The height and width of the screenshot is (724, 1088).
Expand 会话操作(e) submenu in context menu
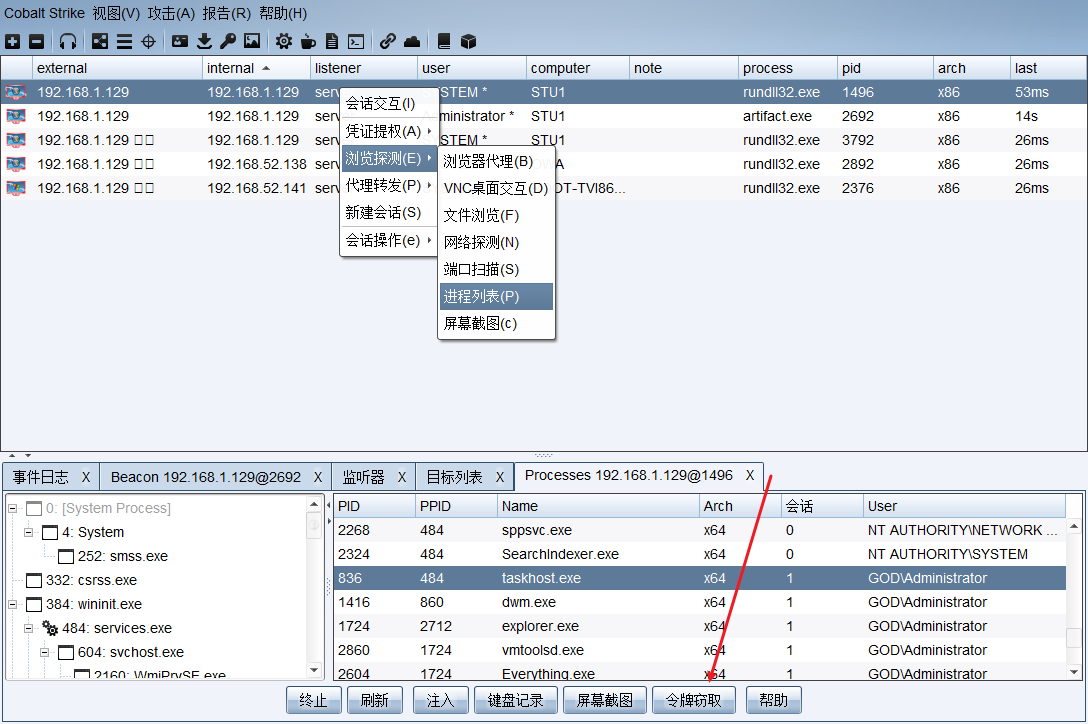tap(389, 241)
